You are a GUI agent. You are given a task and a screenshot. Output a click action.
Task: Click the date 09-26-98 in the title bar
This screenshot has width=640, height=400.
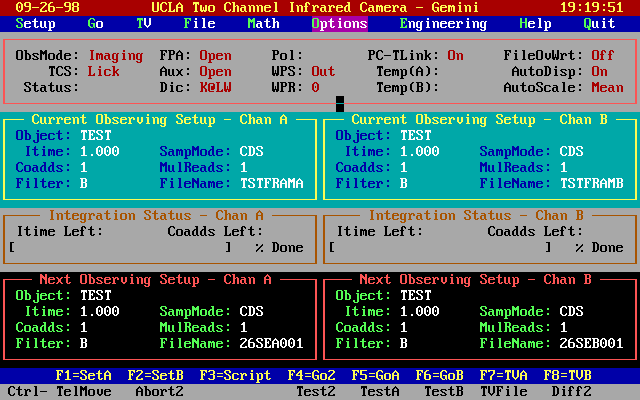tap(47, 7)
